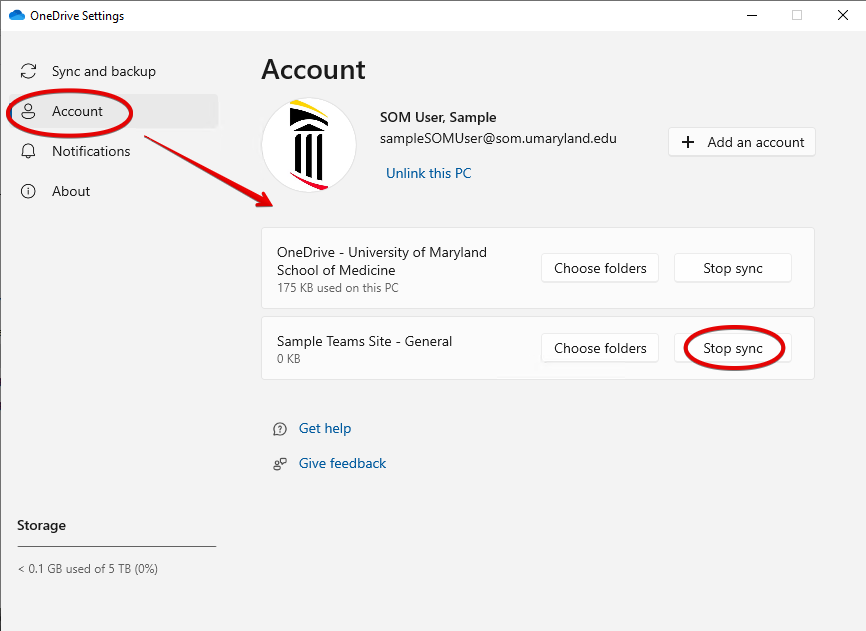Minimize the OneDrive Settings window
This screenshot has height=631, width=866.
pos(750,15)
